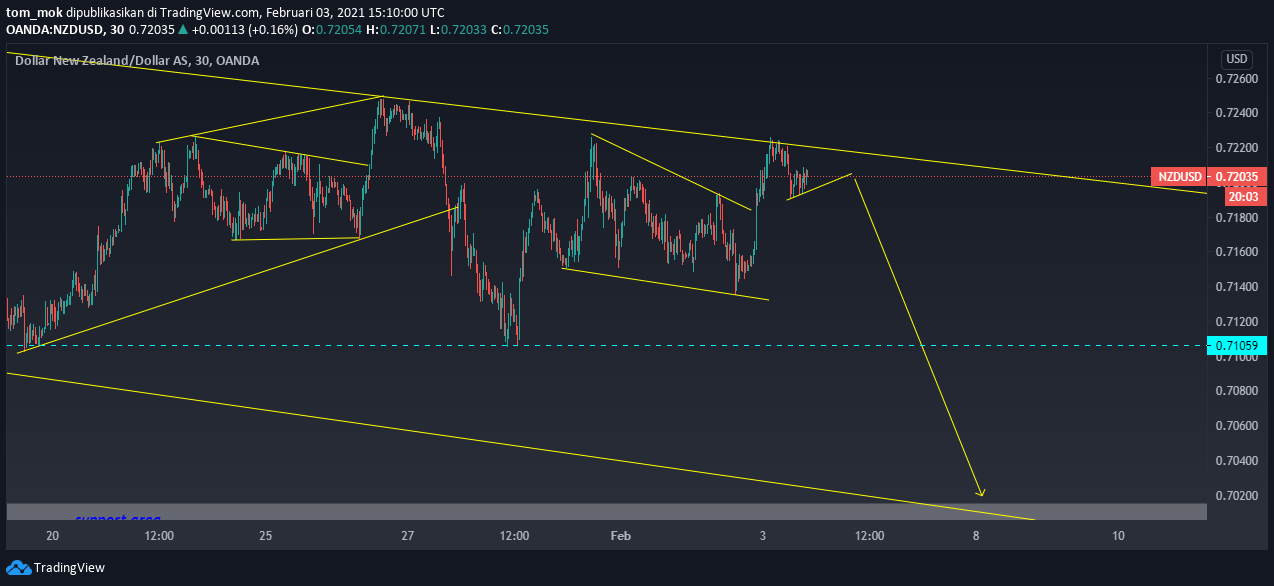Click the TradingView logo icon
1274x586 pixels.
click(18, 567)
